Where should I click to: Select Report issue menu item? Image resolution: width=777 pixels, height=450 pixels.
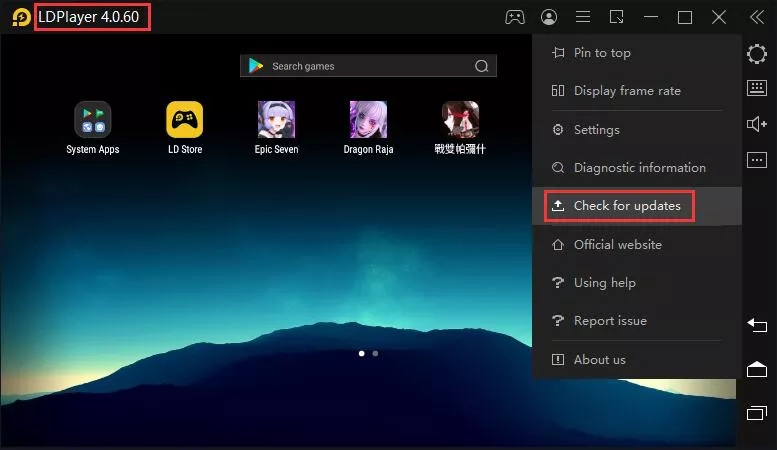[637, 321]
